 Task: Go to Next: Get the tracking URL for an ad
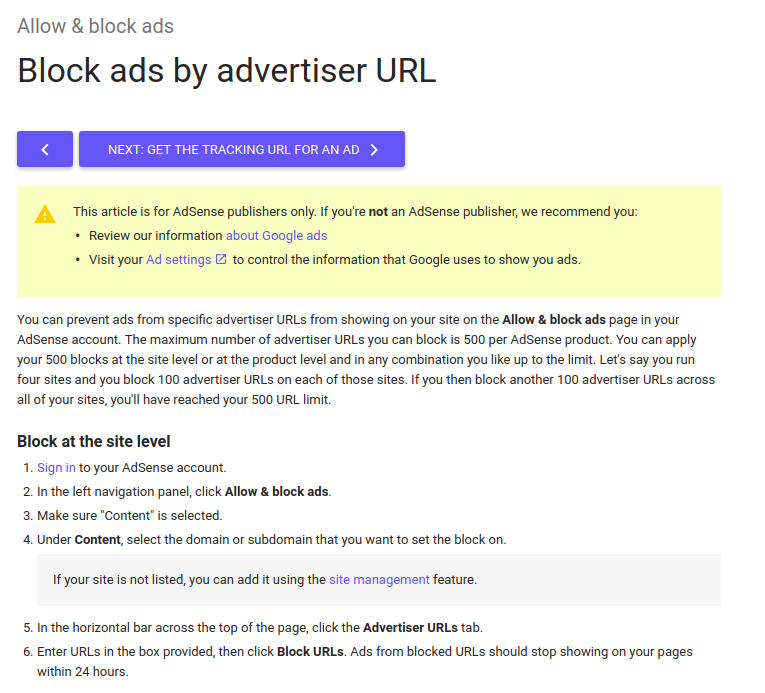point(242,149)
